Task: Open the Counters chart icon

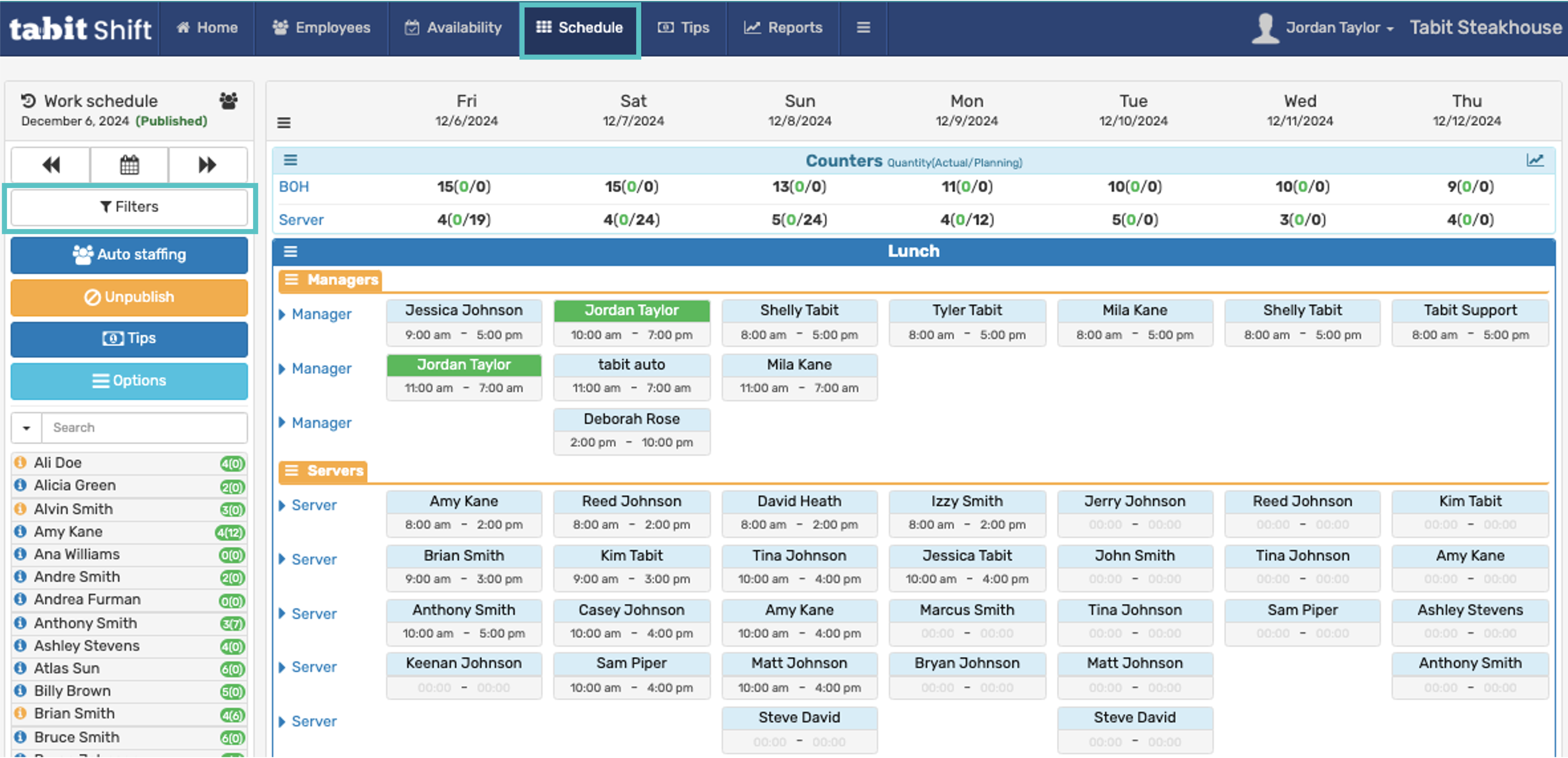Action: click(1535, 160)
